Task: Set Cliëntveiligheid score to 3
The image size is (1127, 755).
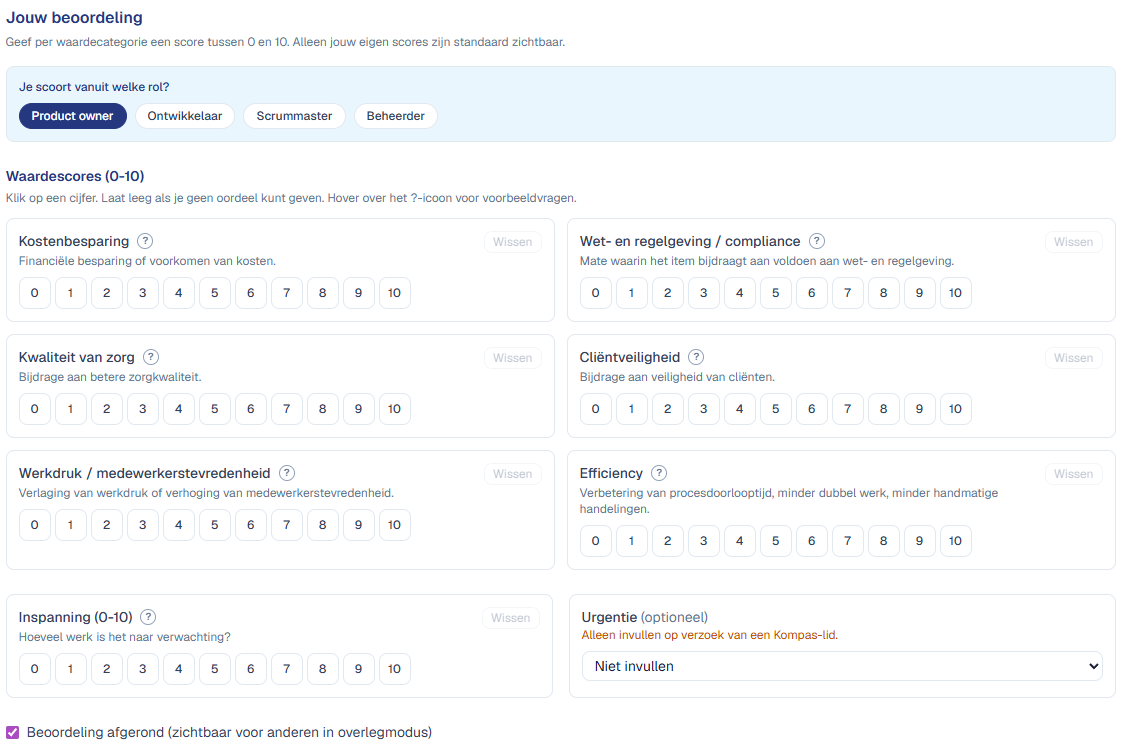Action: [704, 408]
